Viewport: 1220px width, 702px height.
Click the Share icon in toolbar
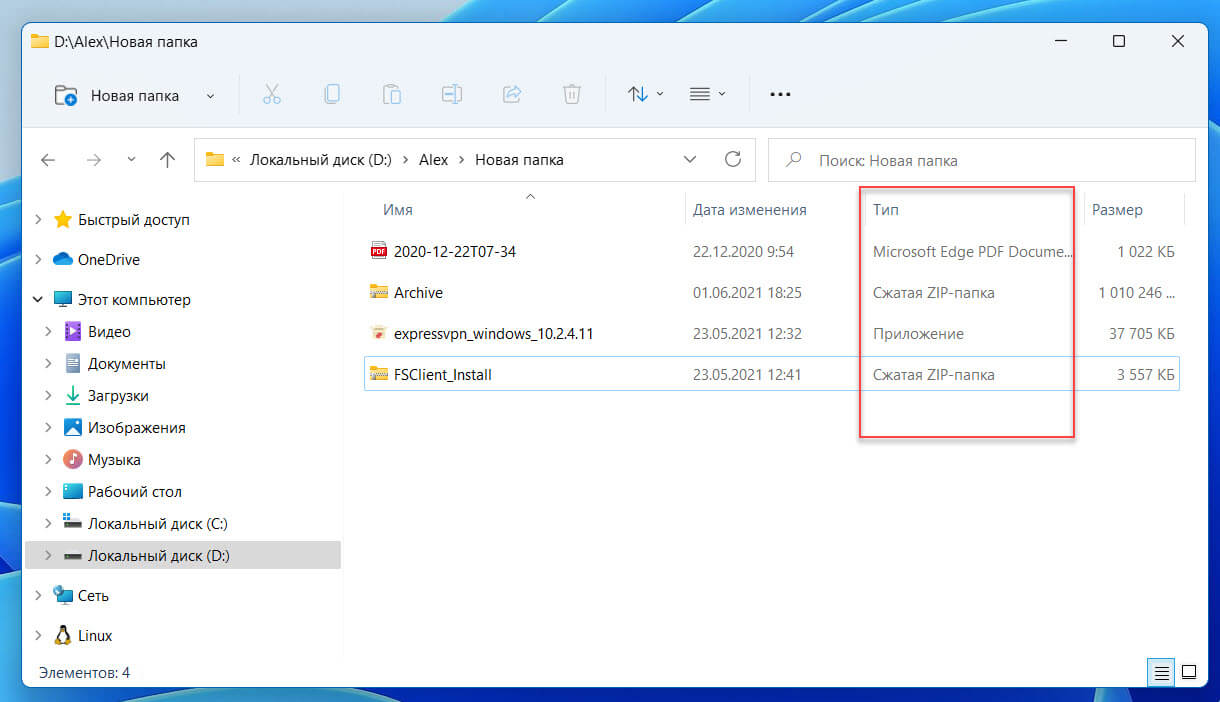pos(512,94)
